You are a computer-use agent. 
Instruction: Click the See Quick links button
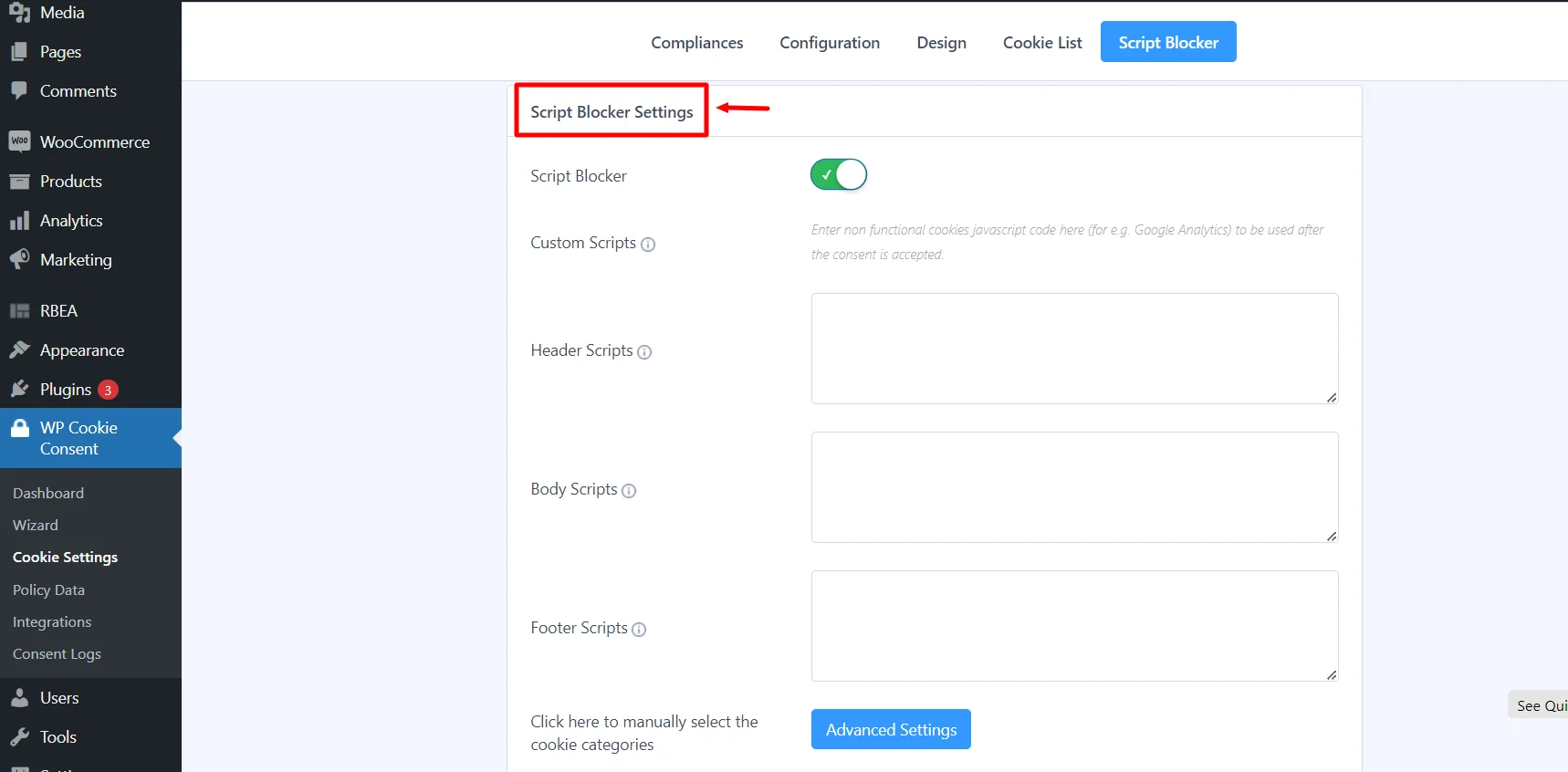pos(1539,705)
